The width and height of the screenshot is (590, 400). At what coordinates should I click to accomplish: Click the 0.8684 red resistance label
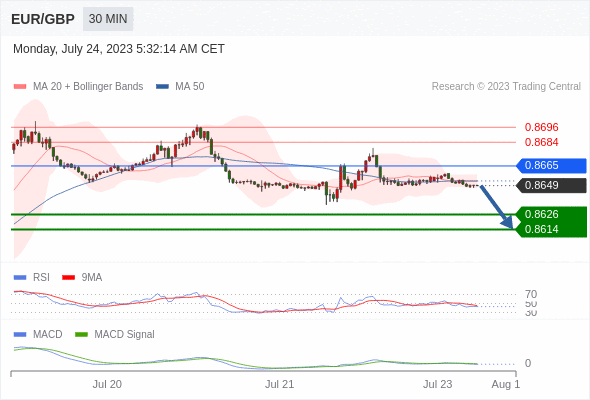[x=541, y=142]
